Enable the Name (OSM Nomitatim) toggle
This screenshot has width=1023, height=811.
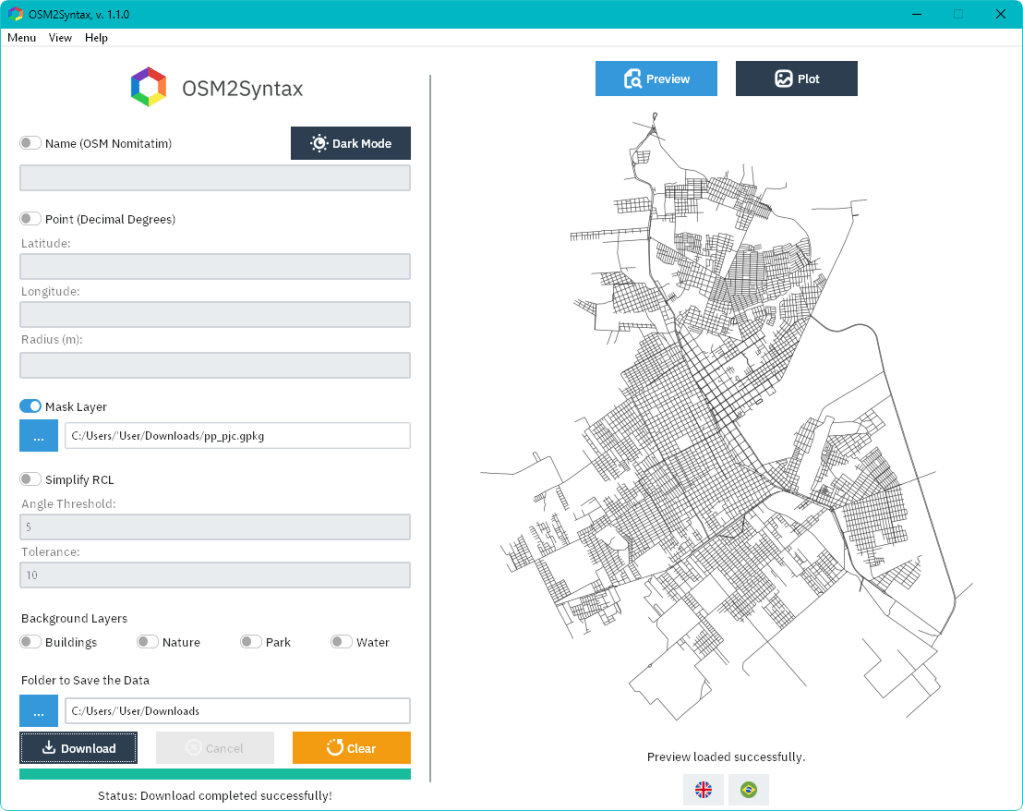[x=30, y=143]
